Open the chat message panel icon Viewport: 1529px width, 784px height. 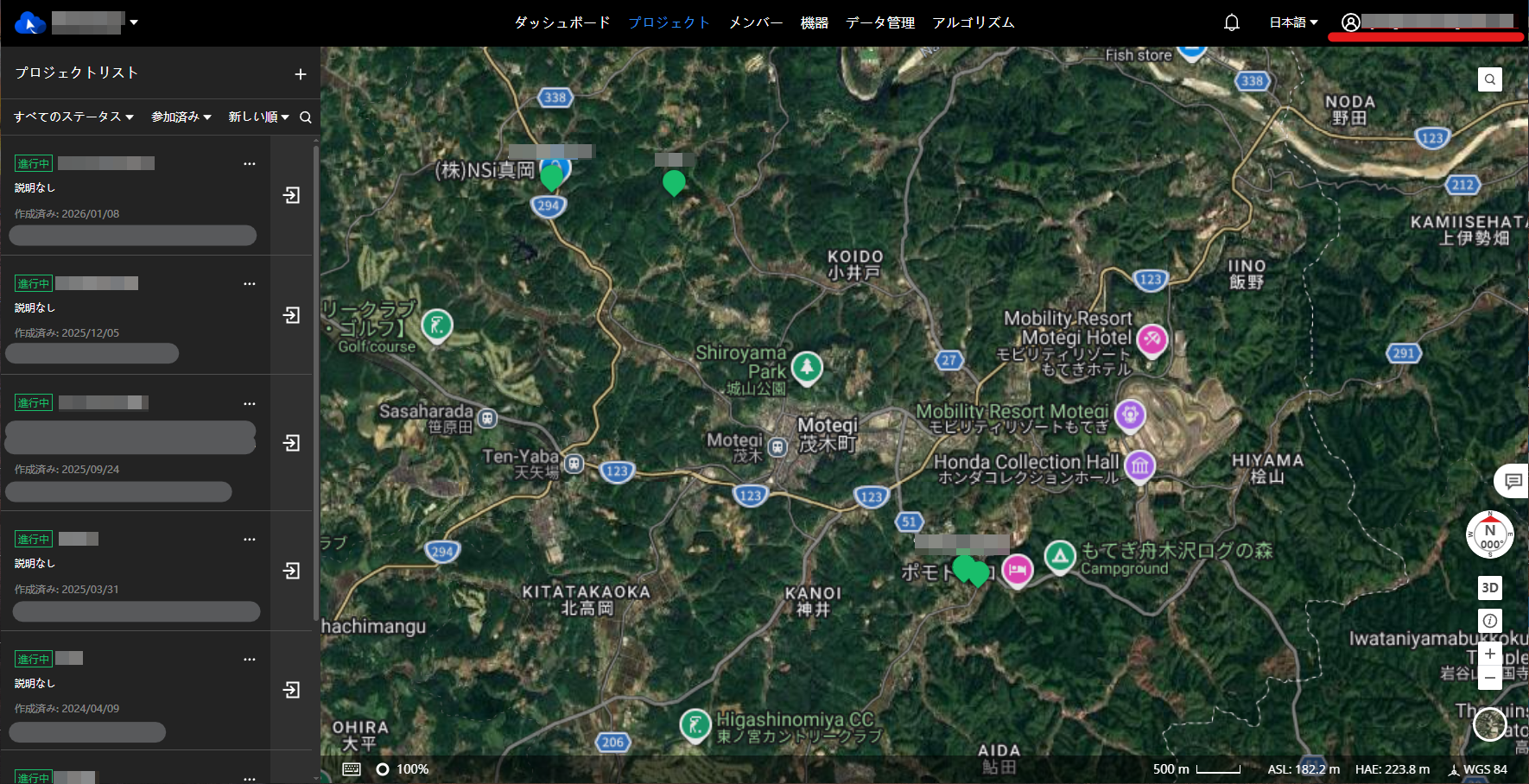(1513, 481)
